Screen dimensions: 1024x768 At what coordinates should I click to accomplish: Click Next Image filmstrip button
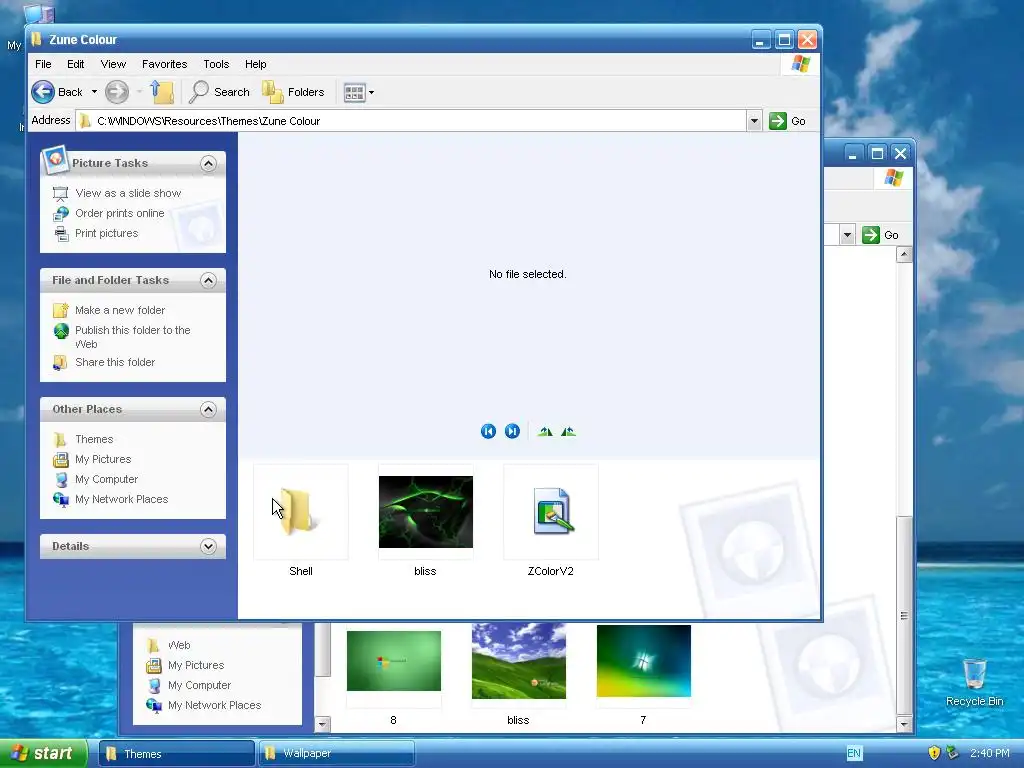(512, 431)
